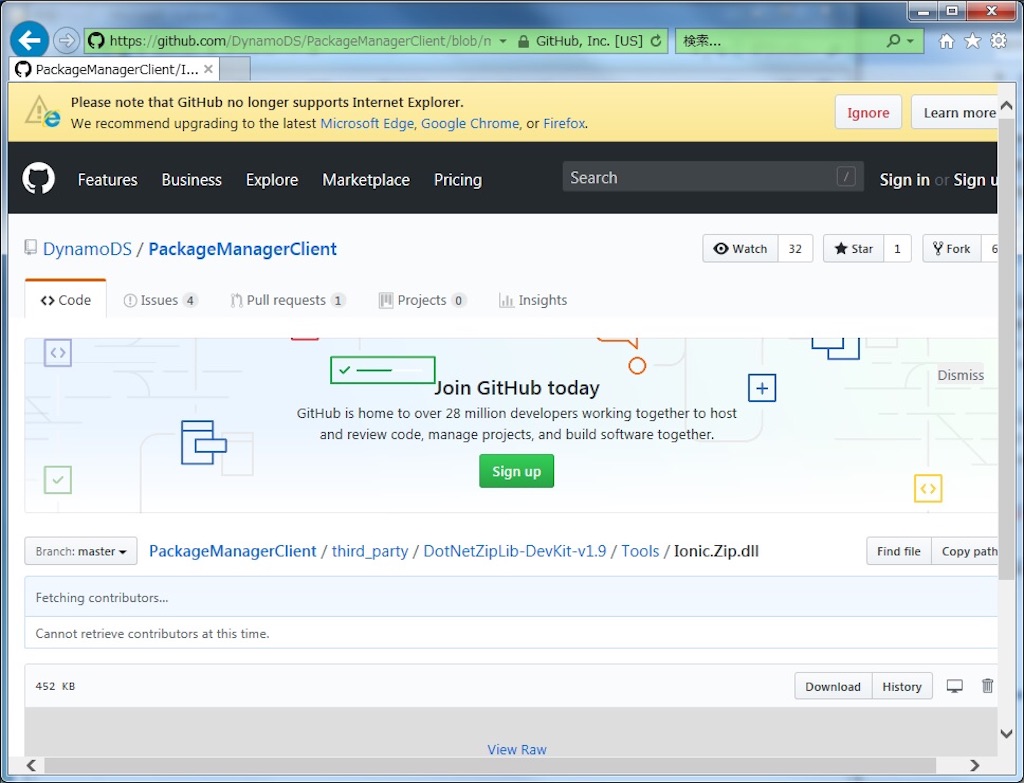The image size is (1024, 783).
Task: Open browser home page icon
Action: pos(946,41)
